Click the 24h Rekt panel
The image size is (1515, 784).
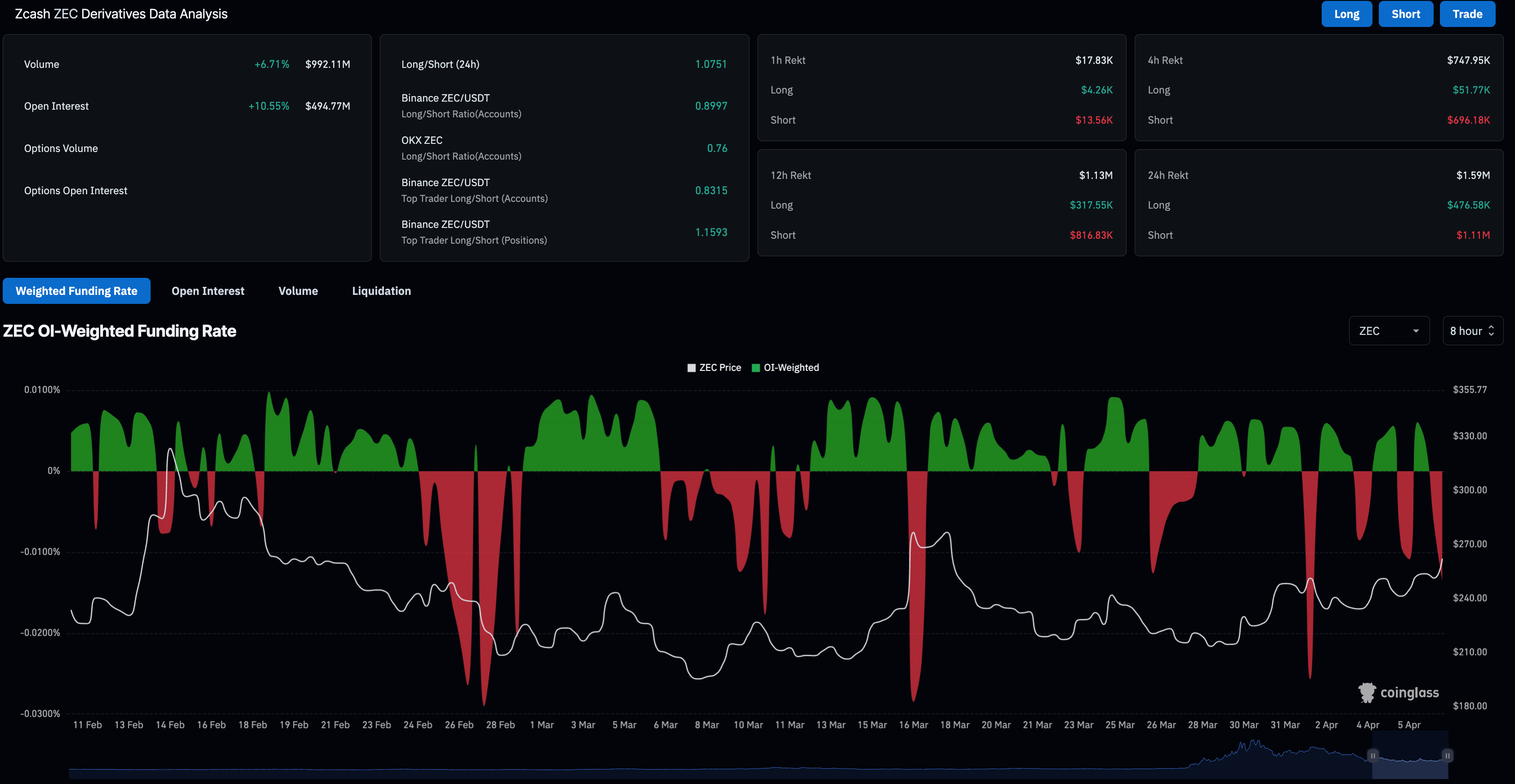coord(1318,203)
